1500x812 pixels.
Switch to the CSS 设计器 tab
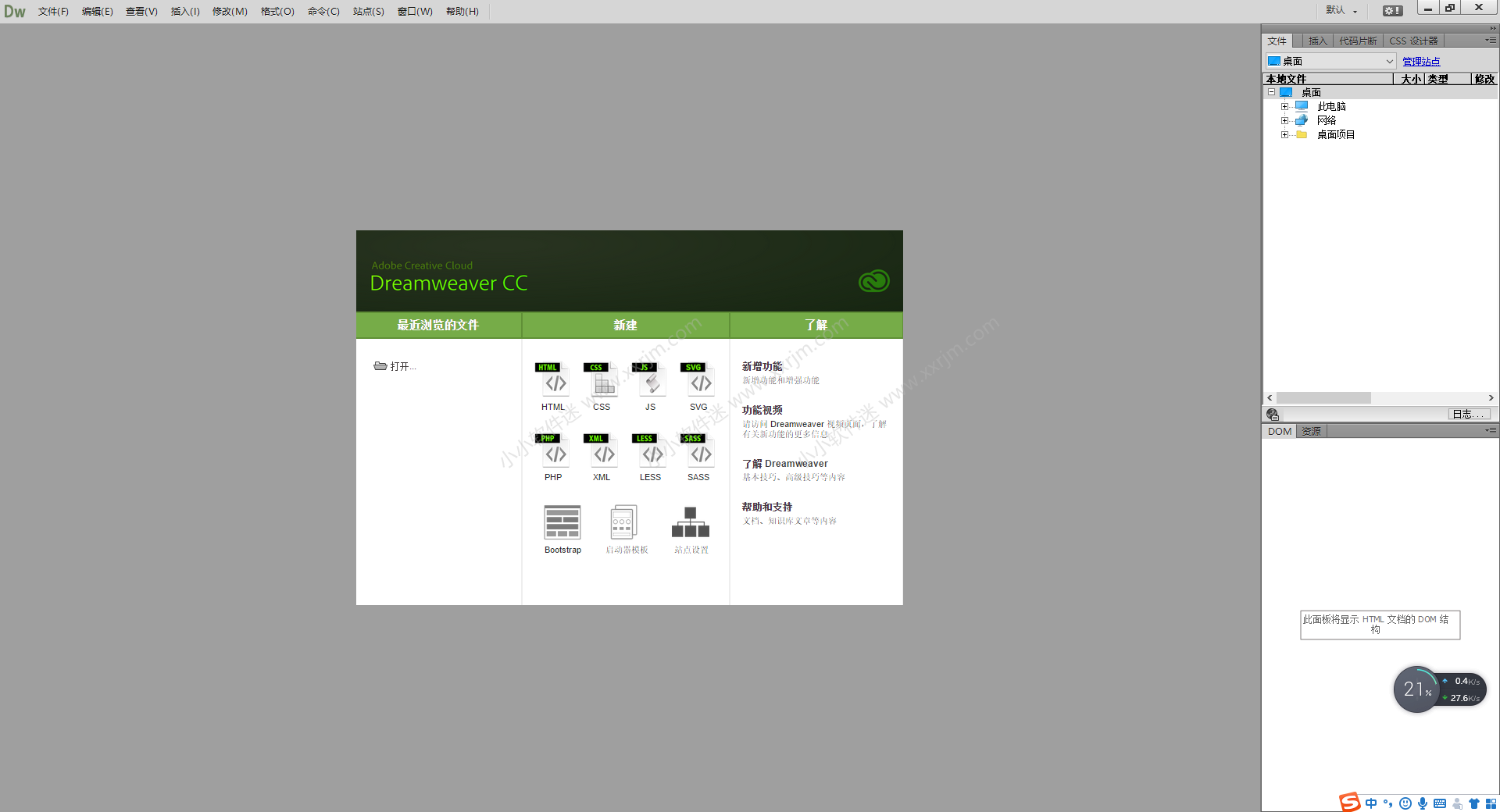coord(1413,41)
